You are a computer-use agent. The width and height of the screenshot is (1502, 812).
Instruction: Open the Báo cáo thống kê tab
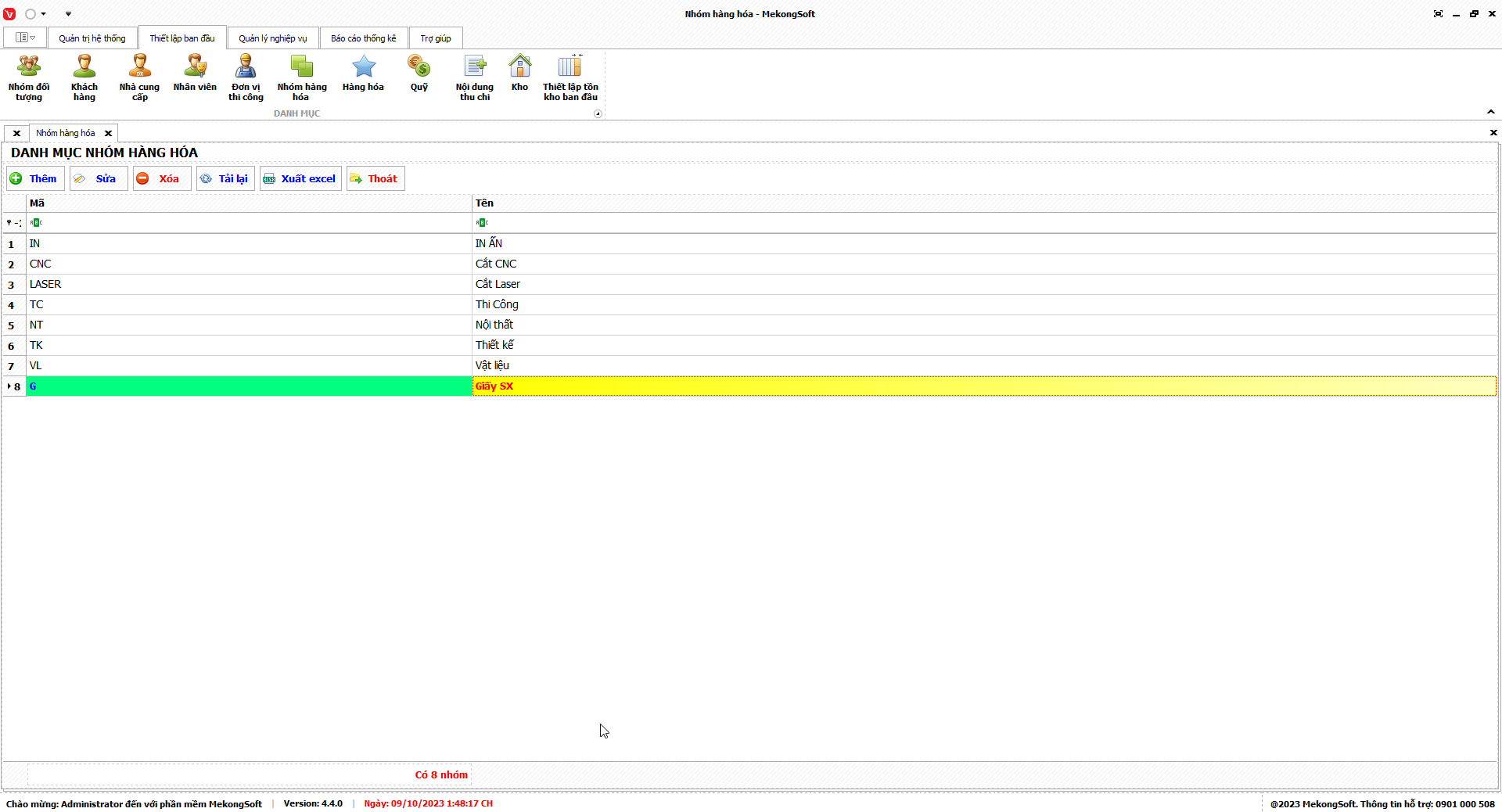point(363,38)
